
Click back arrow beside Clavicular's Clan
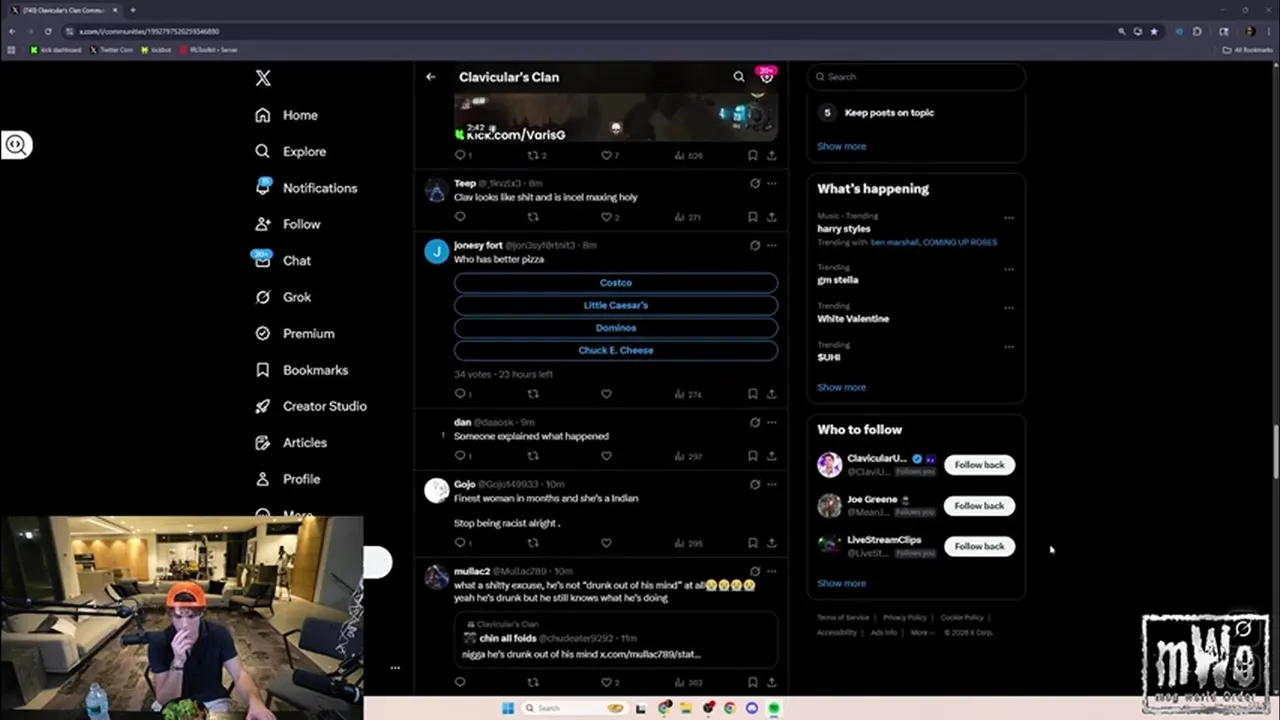point(431,77)
